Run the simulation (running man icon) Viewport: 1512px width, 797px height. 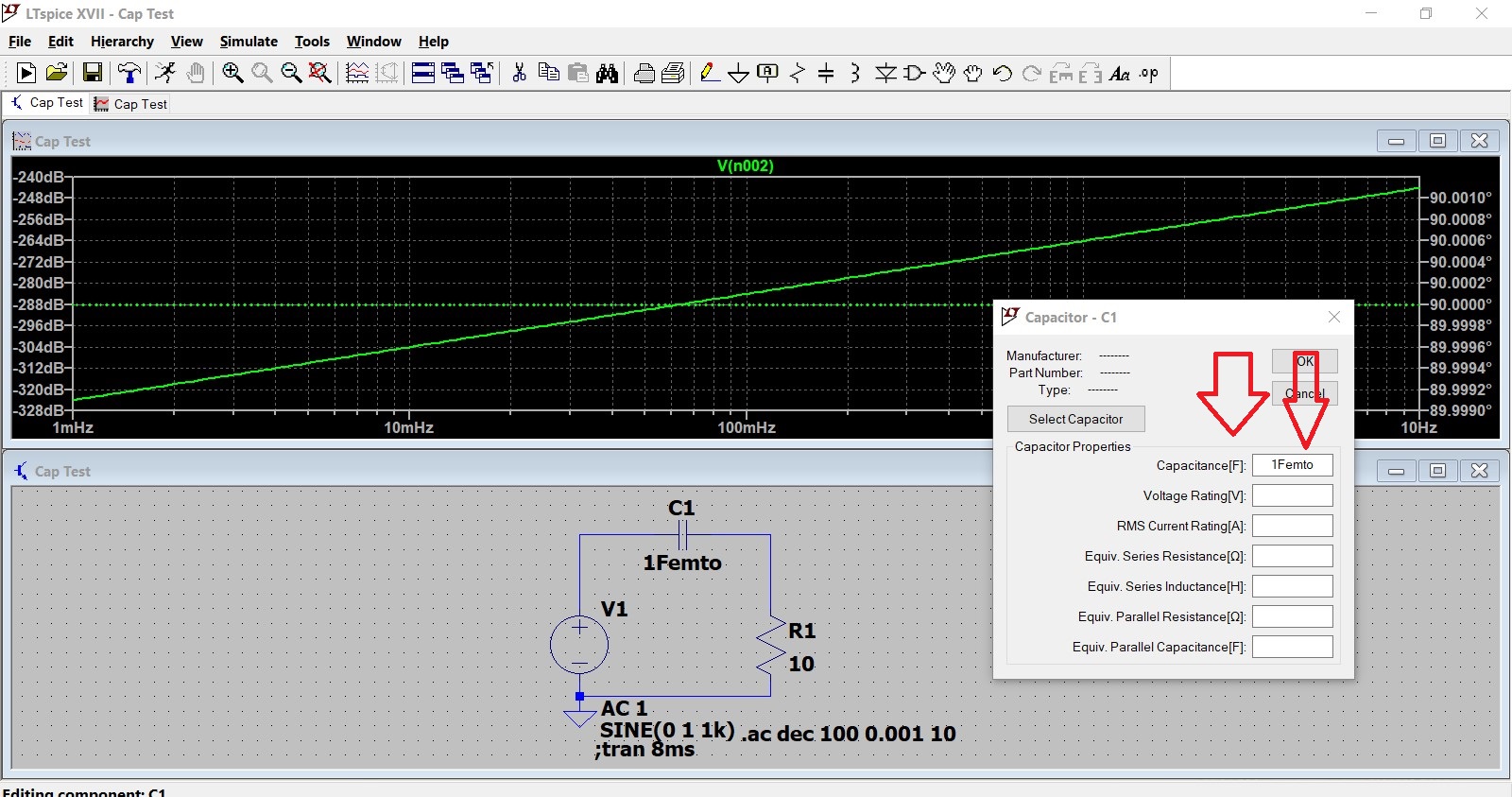tap(165, 73)
